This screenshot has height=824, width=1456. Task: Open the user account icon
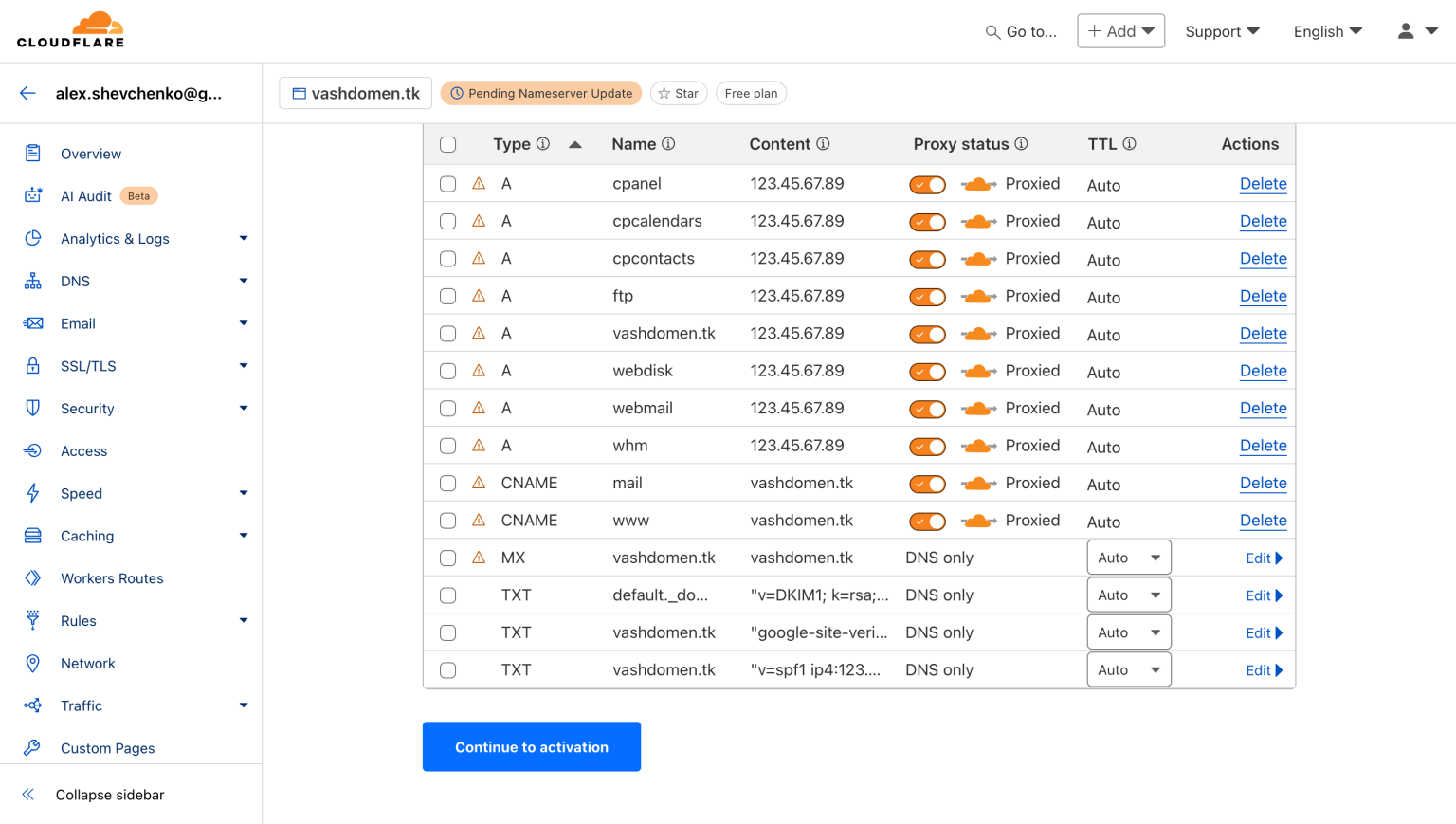click(x=1405, y=29)
